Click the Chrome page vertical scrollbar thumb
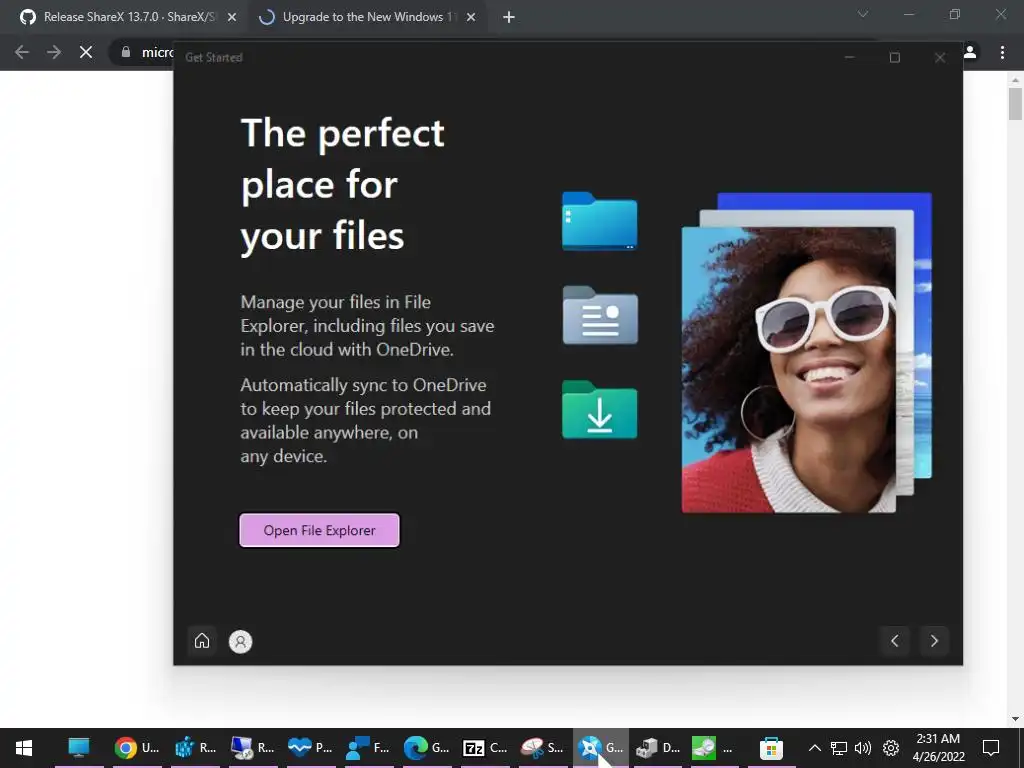Image resolution: width=1024 pixels, height=768 pixels. coord(1015,104)
